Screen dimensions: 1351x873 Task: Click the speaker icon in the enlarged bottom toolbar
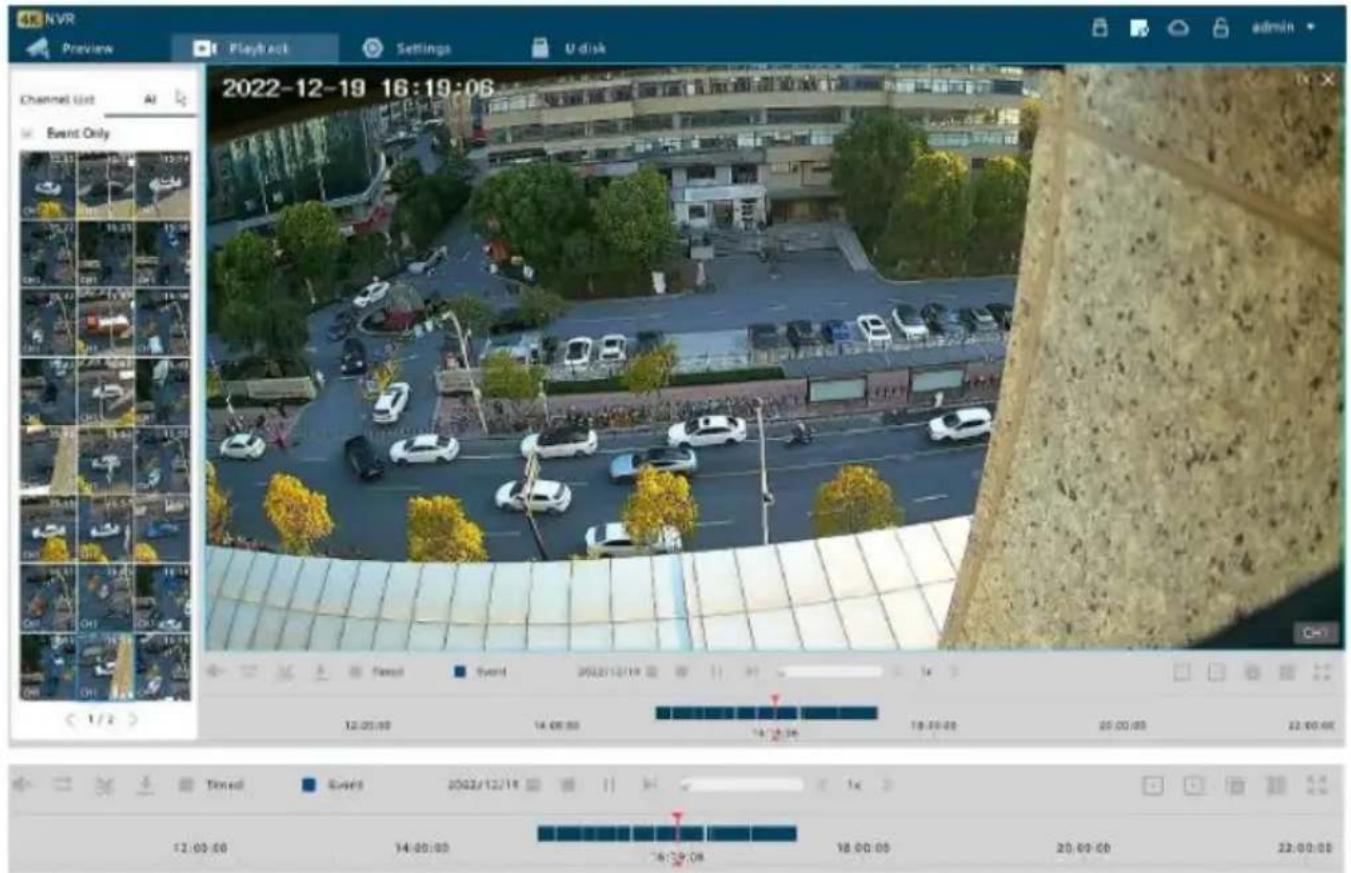pos(22,786)
